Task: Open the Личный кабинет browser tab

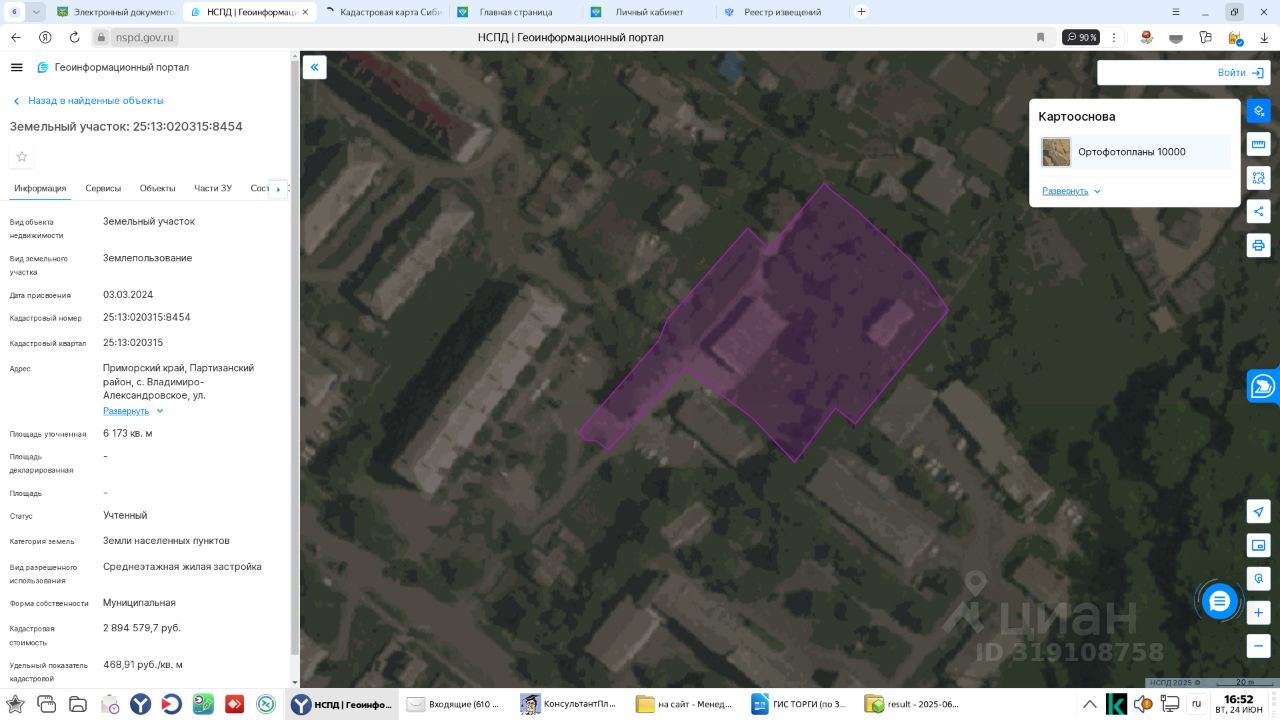Action: point(649,12)
